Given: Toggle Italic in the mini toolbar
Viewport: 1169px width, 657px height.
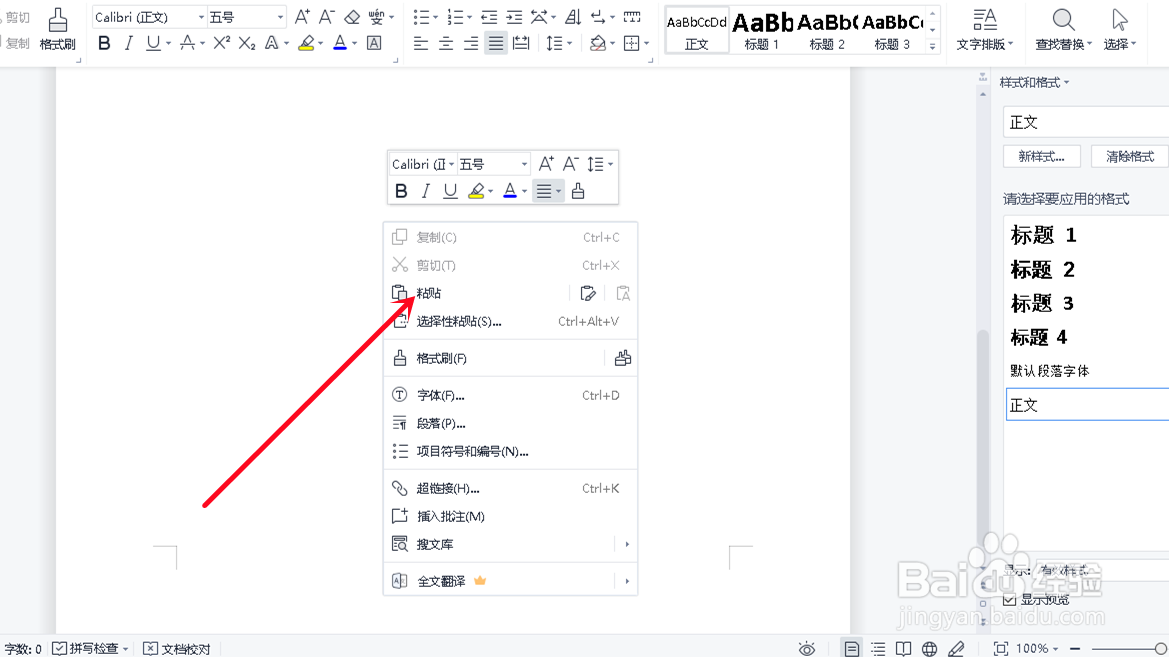Looking at the screenshot, I should click(426, 192).
